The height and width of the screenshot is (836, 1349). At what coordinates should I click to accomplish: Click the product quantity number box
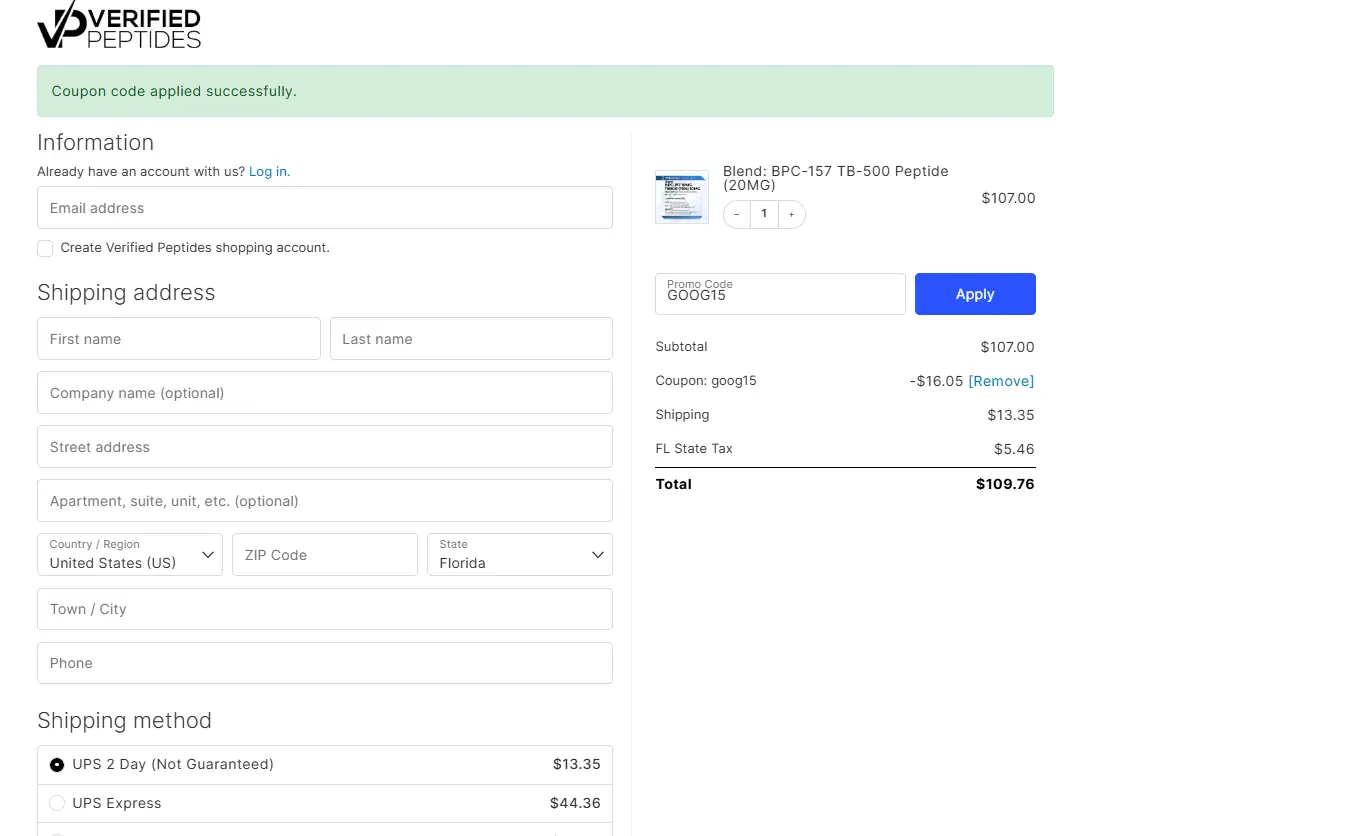coord(764,214)
